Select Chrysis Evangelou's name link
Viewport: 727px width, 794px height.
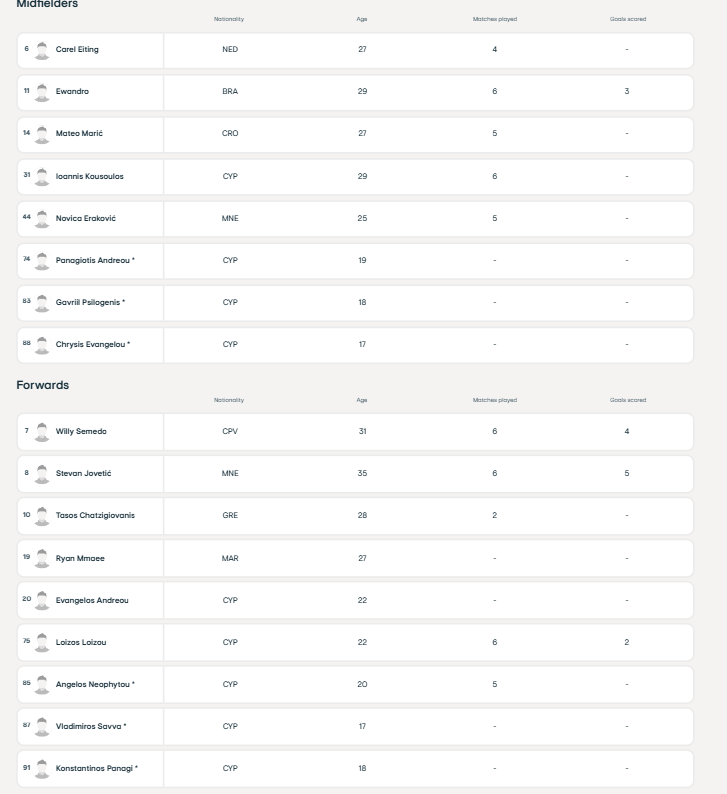click(x=93, y=345)
